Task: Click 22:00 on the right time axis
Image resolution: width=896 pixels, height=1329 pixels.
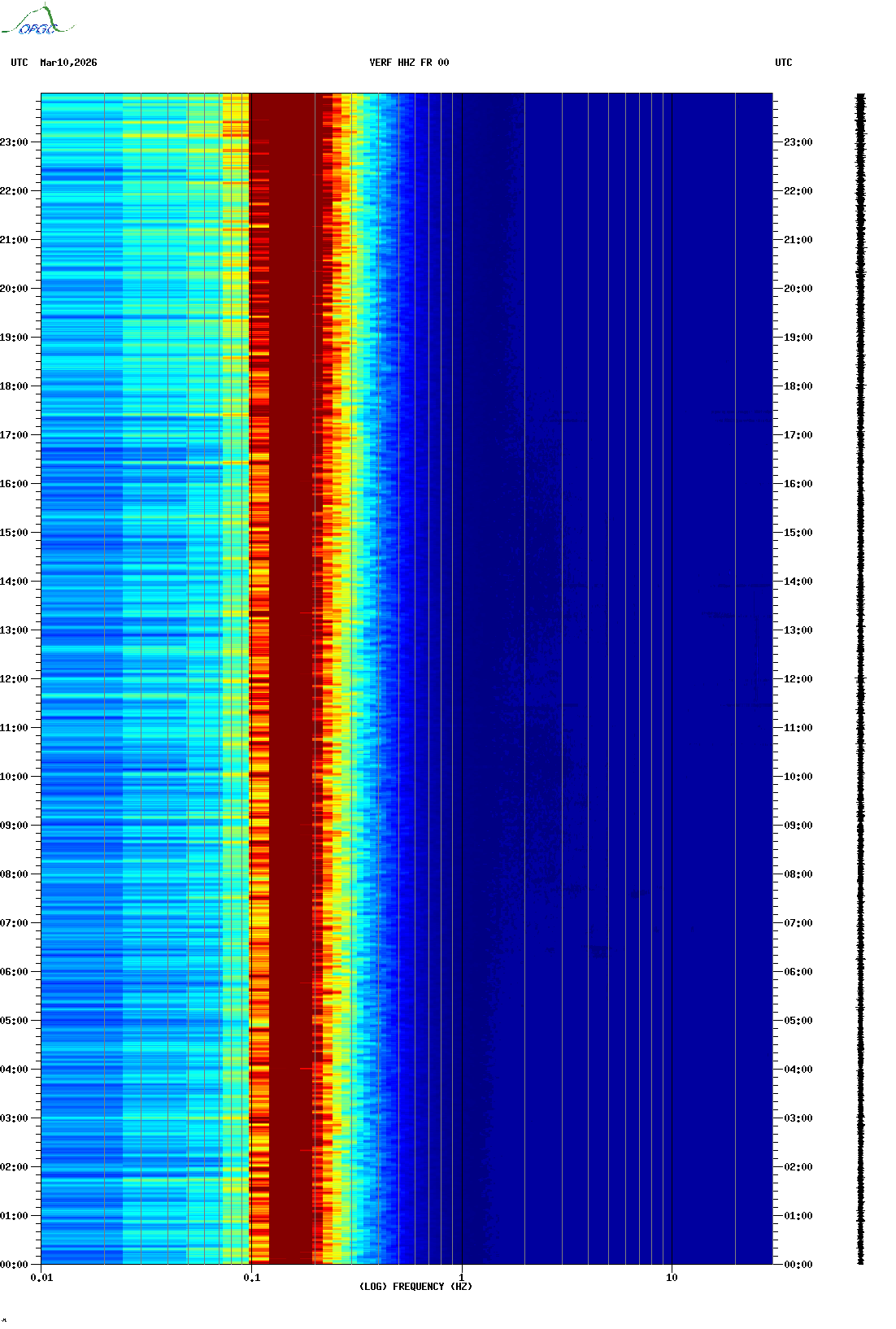Action: click(x=798, y=191)
